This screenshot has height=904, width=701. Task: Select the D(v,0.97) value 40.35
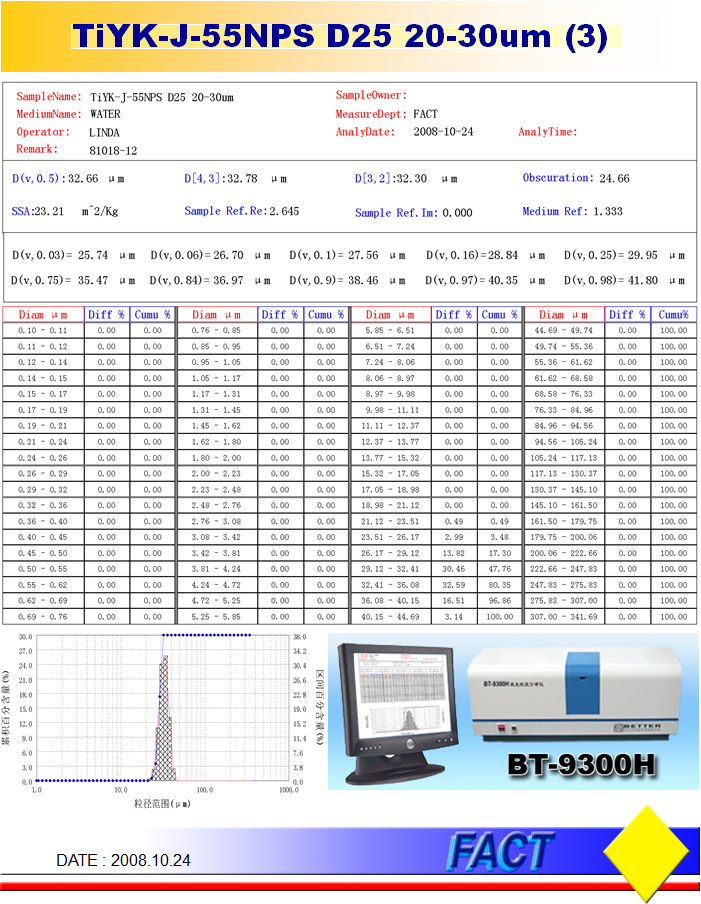pyautogui.click(x=503, y=280)
